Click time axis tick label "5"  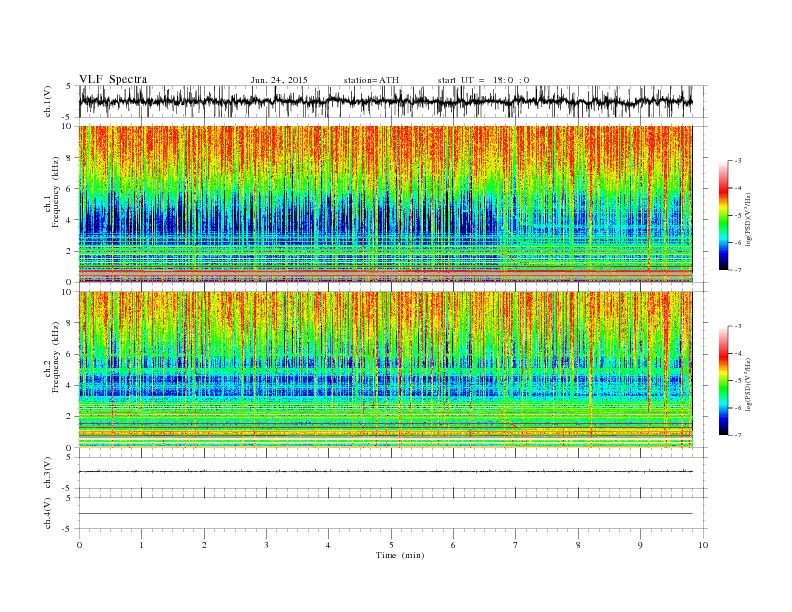[391, 545]
